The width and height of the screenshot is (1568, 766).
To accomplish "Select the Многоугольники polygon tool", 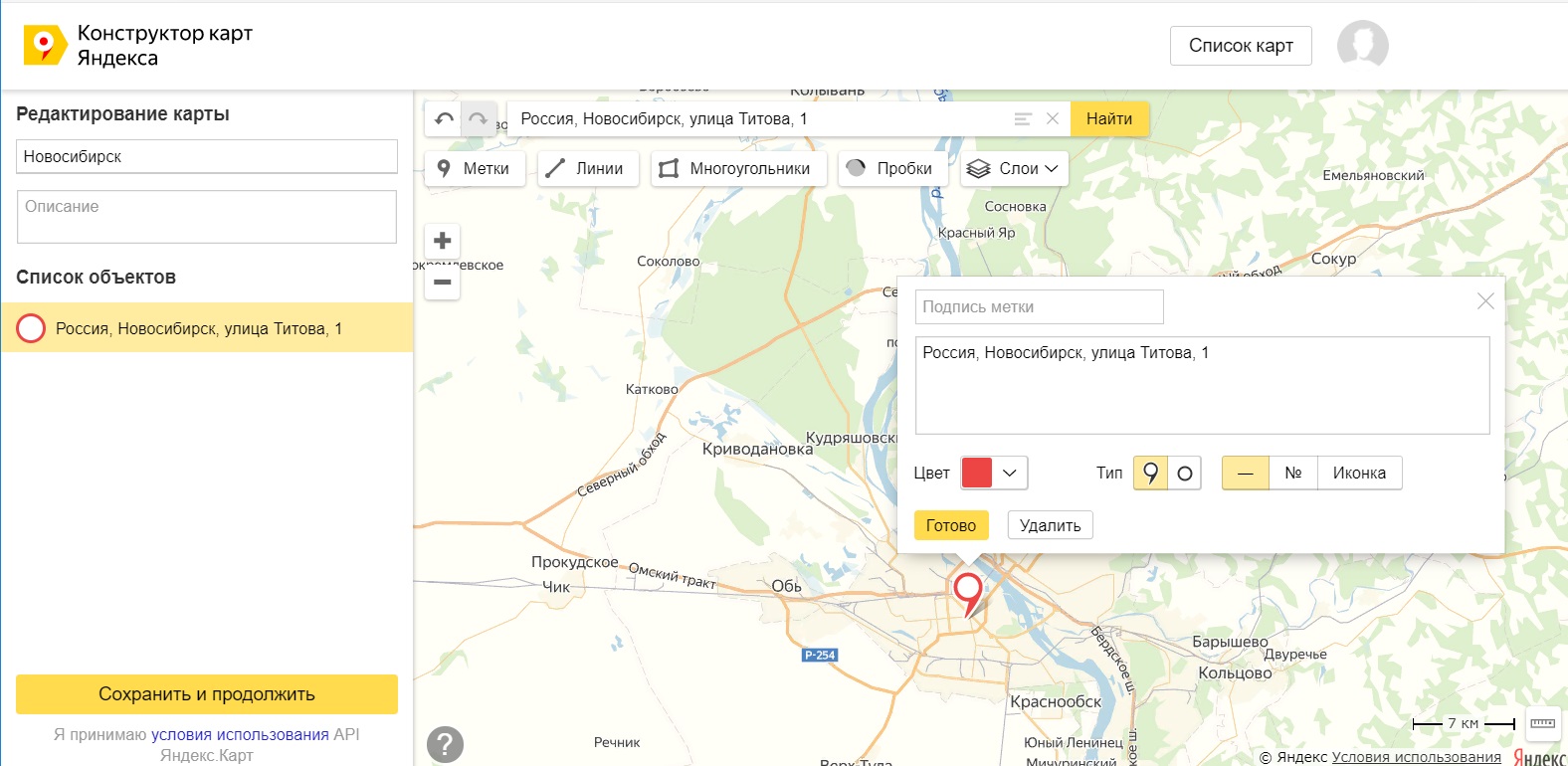I will tap(737, 169).
